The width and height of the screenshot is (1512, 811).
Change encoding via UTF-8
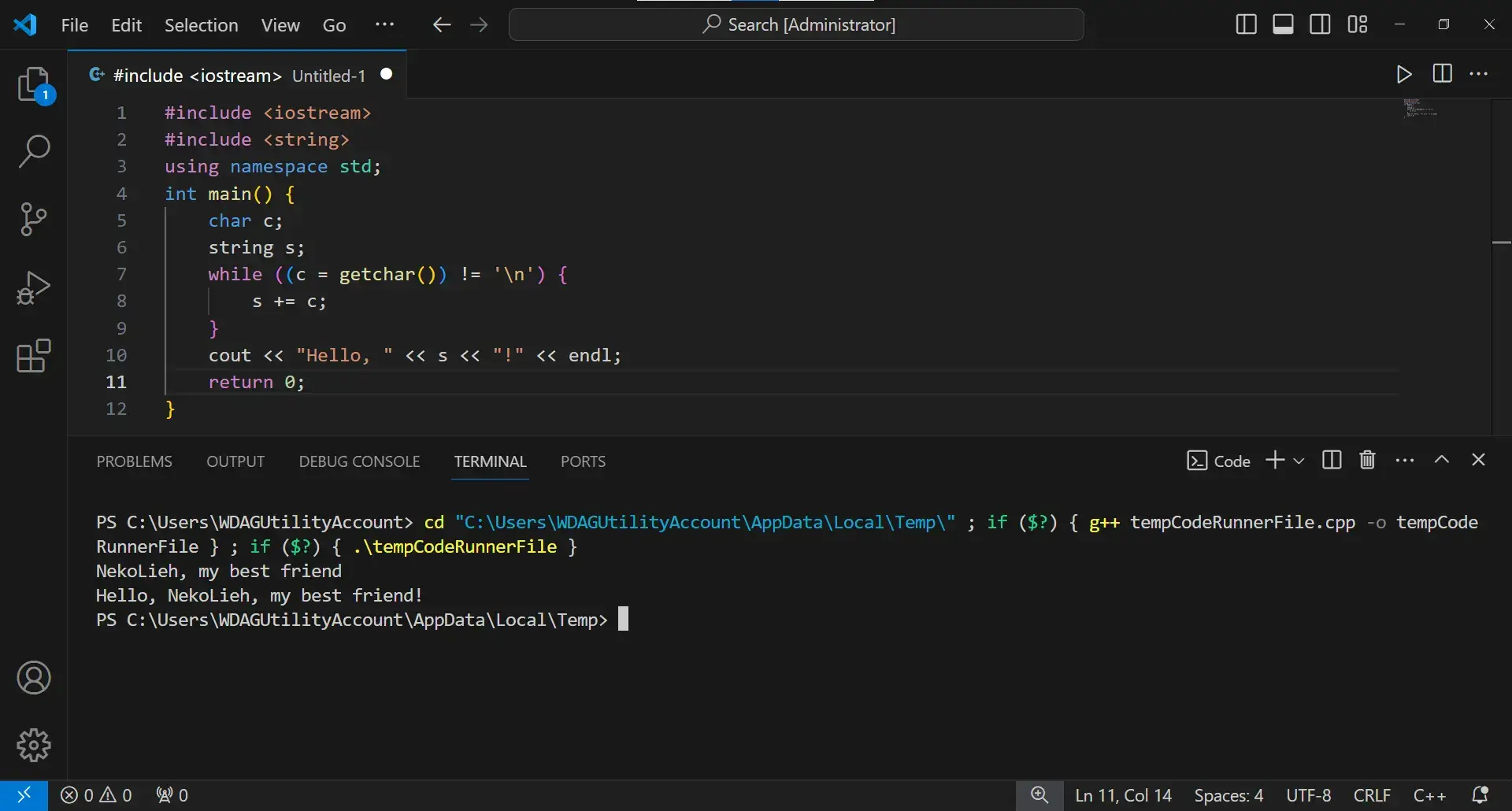point(1309,795)
